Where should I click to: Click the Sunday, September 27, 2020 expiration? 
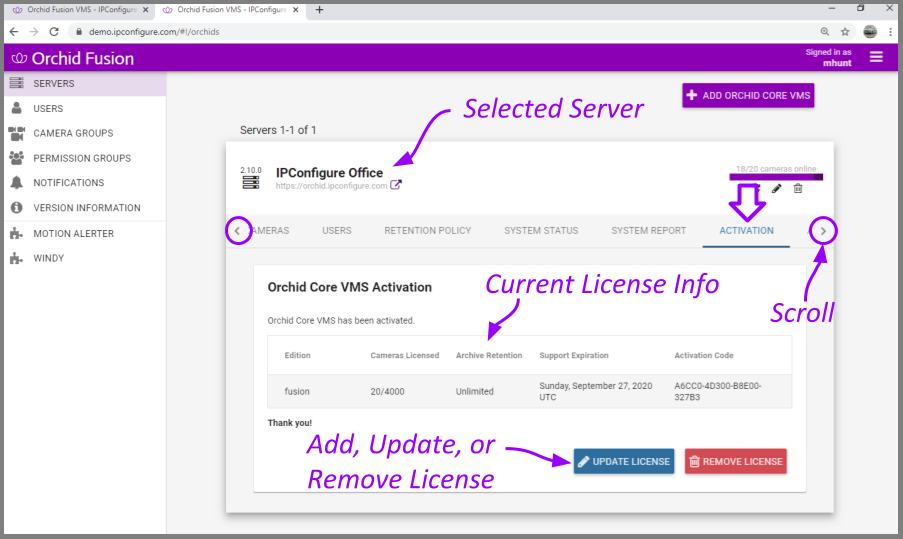pos(595,391)
